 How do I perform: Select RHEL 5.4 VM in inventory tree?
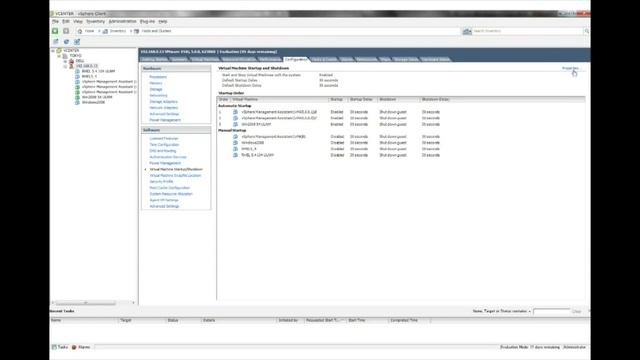tap(98, 71)
